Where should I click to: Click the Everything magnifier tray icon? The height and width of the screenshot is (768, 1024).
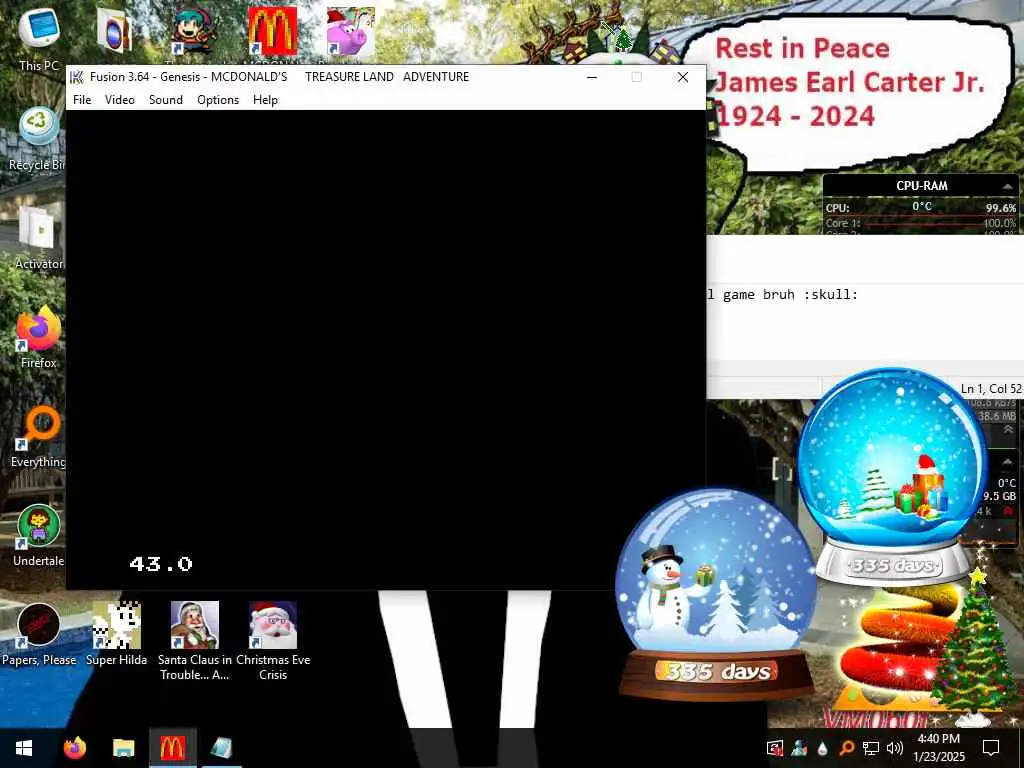[x=846, y=748]
